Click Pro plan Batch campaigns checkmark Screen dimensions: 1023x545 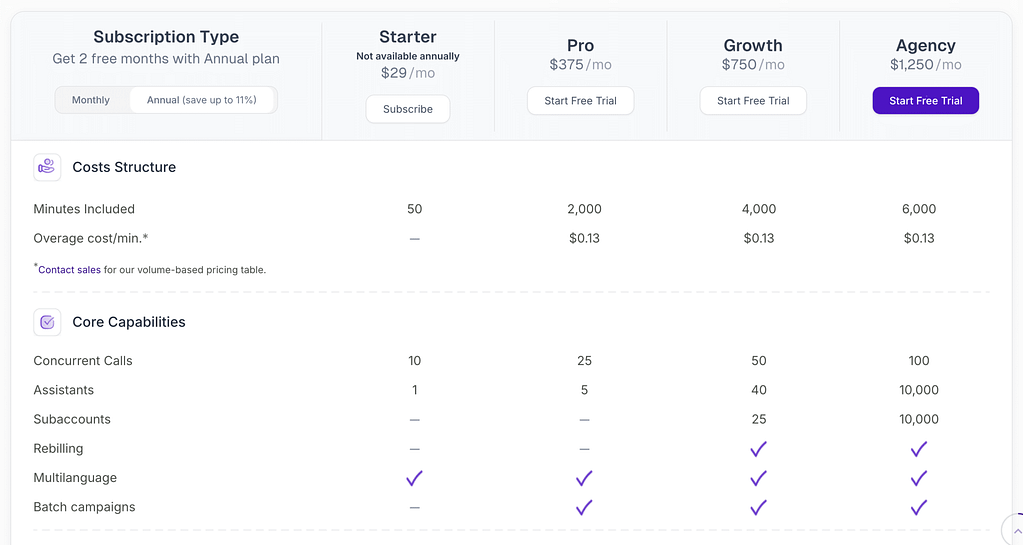584,507
